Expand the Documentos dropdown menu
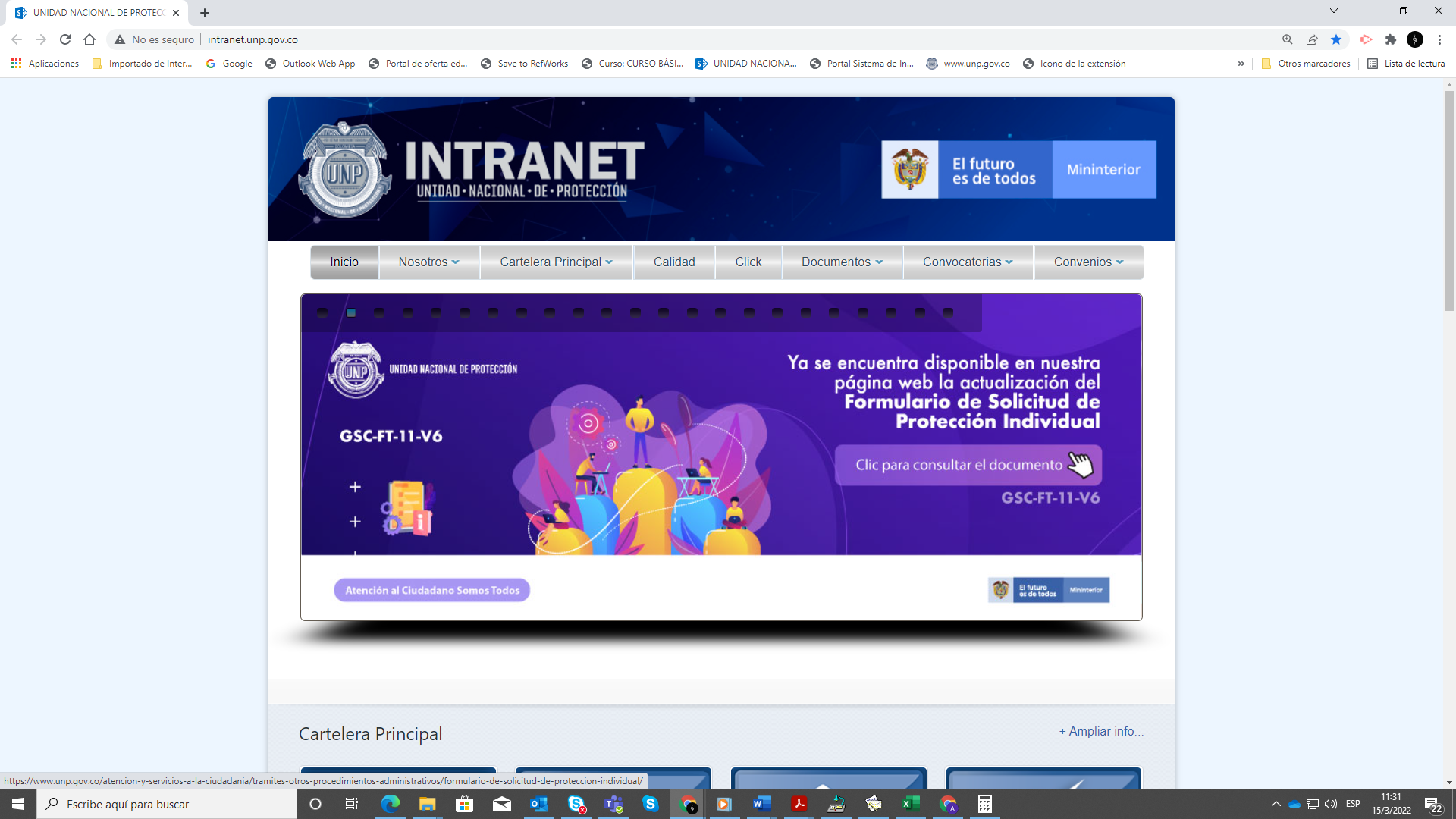The height and width of the screenshot is (819, 1456). point(842,262)
